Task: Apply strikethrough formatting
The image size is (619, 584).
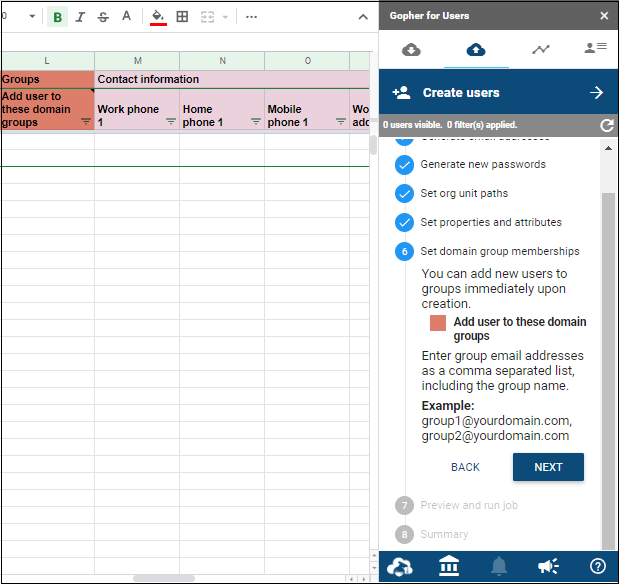Action: pos(103,17)
